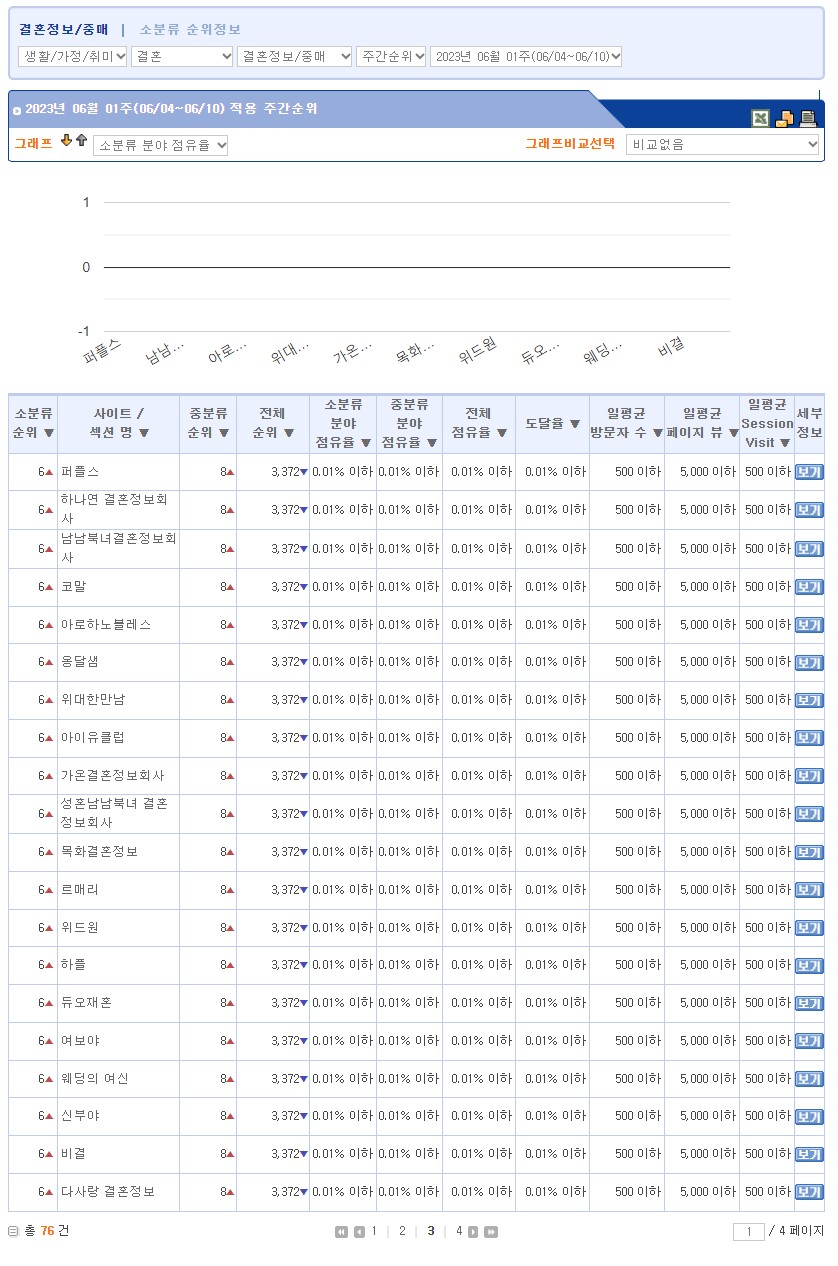This screenshot has width=838, height=1266.
Task: Click the email/send icon beside Excel
Action: tap(785, 119)
